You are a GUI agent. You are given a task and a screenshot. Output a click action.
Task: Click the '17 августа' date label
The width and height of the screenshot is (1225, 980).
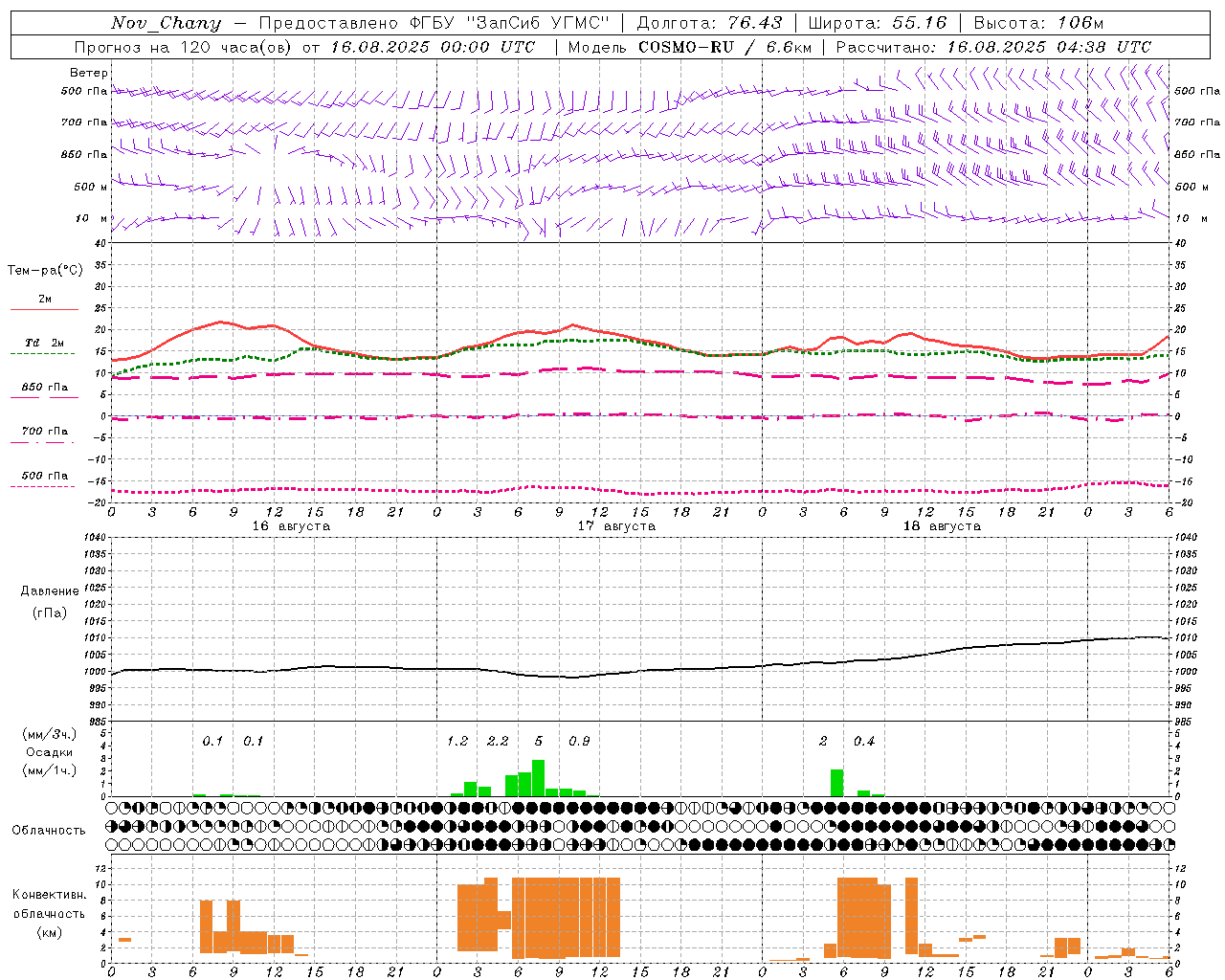pyautogui.click(x=616, y=526)
